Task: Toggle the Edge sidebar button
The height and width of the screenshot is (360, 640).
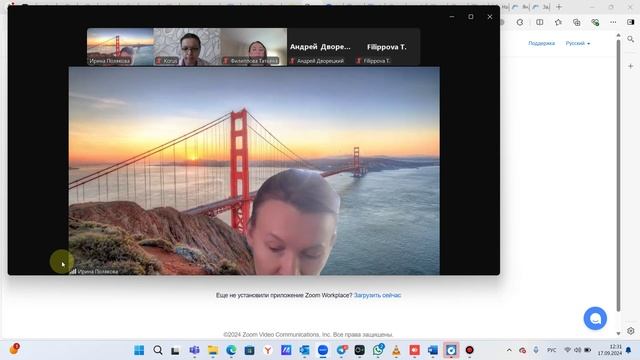Action: pyautogui.click(x=631, y=22)
